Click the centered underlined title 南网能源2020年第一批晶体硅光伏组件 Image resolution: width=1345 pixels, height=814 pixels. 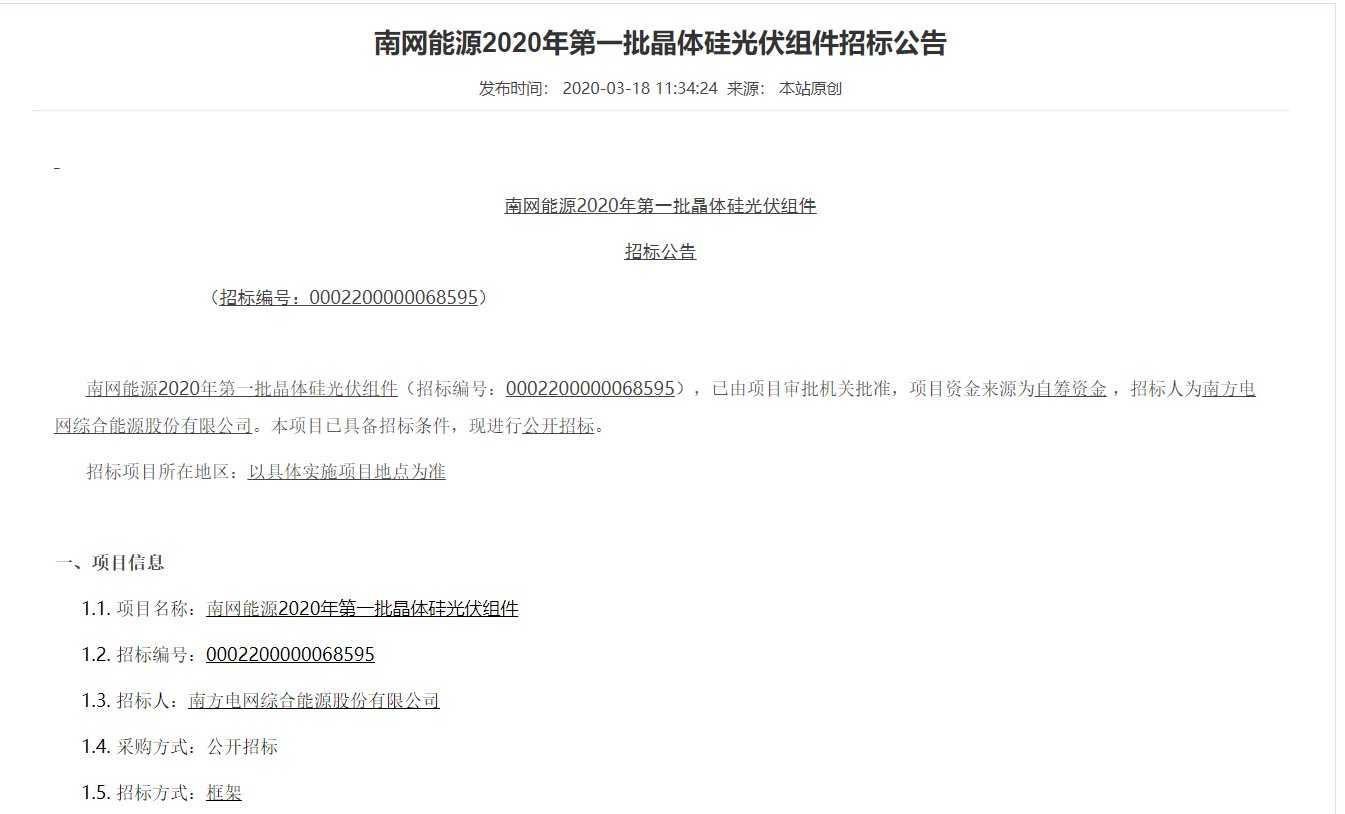pos(660,206)
